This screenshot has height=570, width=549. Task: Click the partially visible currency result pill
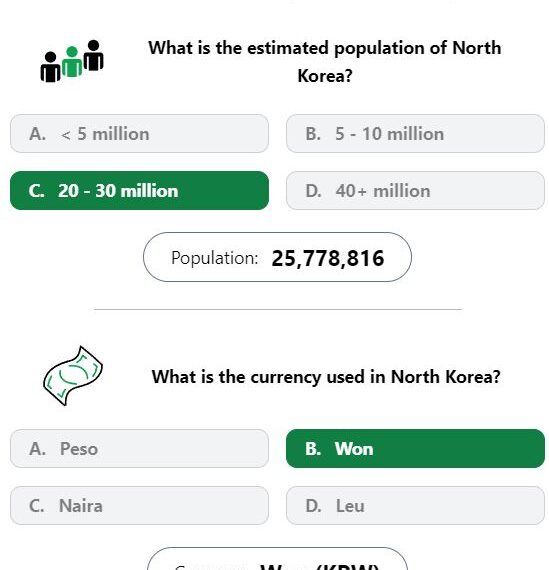tap(277, 559)
